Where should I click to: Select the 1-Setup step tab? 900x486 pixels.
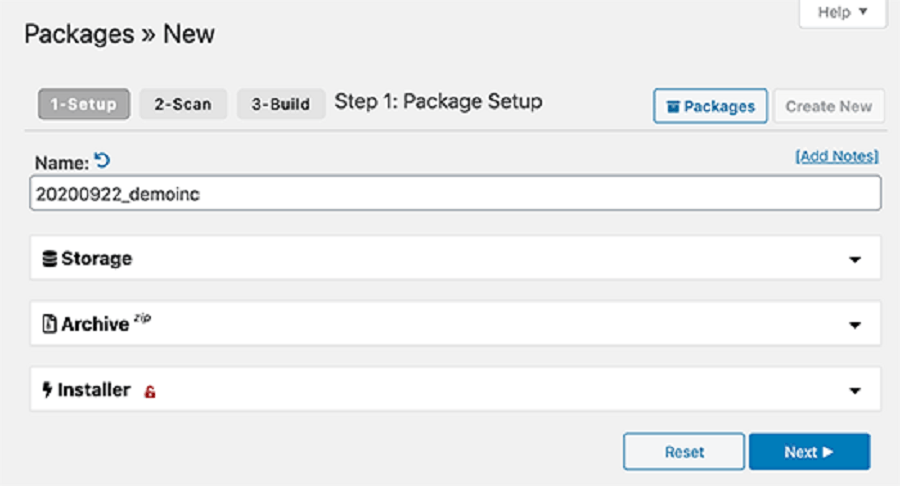click(84, 104)
